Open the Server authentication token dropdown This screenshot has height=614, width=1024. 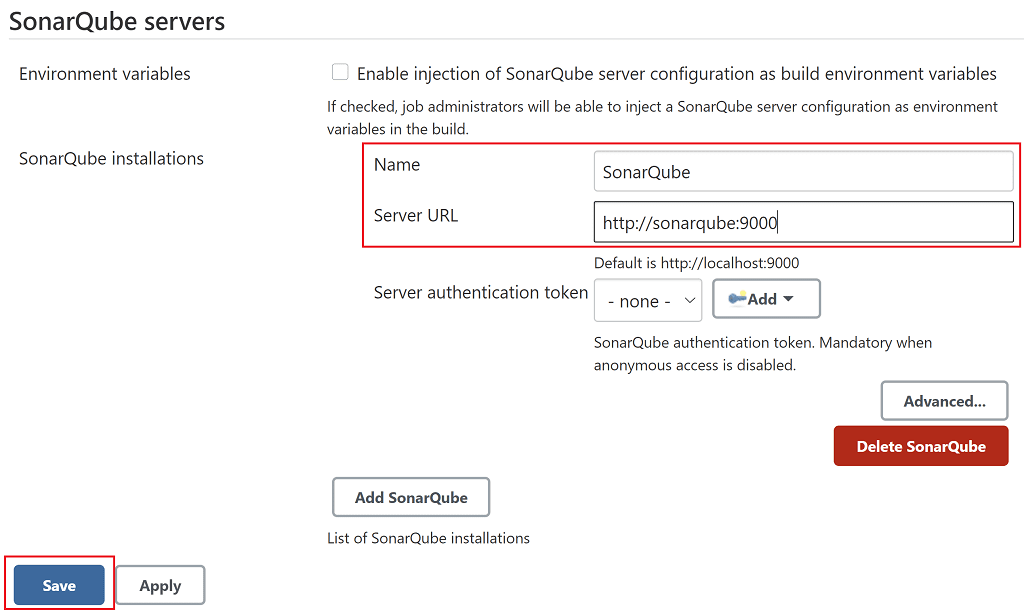click(647, 300)
